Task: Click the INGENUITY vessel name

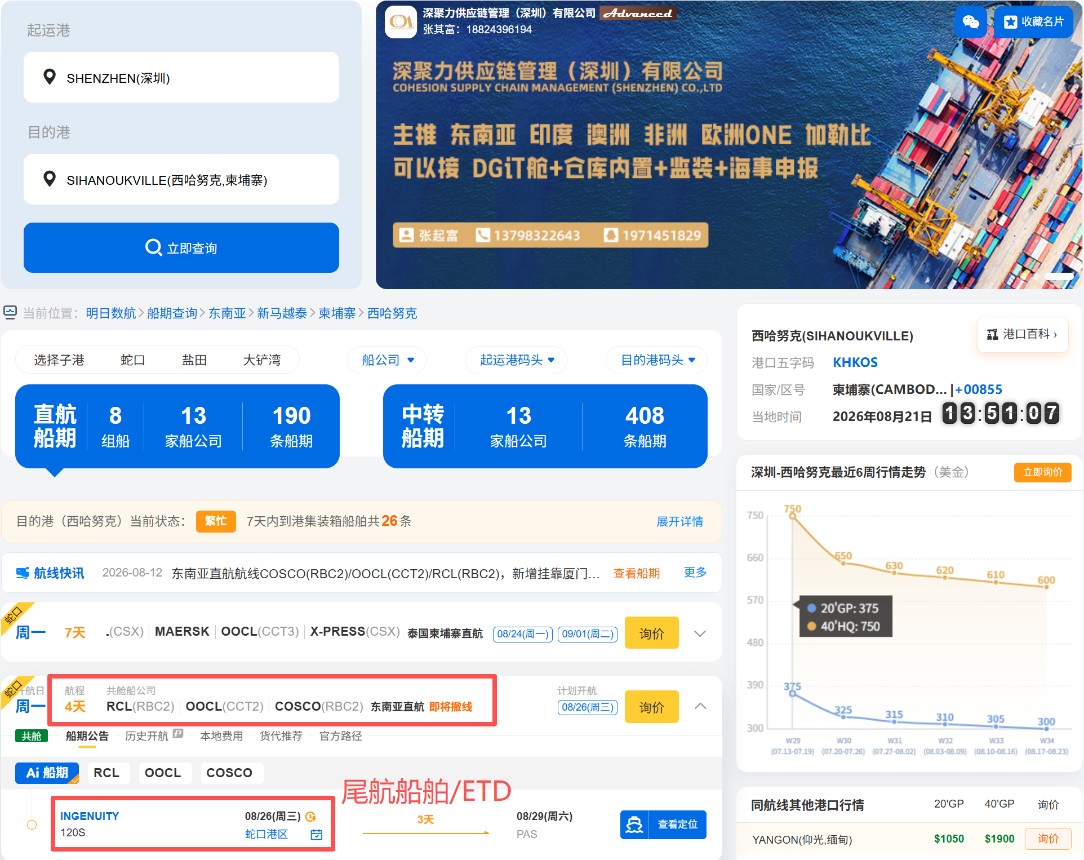Action: click(89, 816)
